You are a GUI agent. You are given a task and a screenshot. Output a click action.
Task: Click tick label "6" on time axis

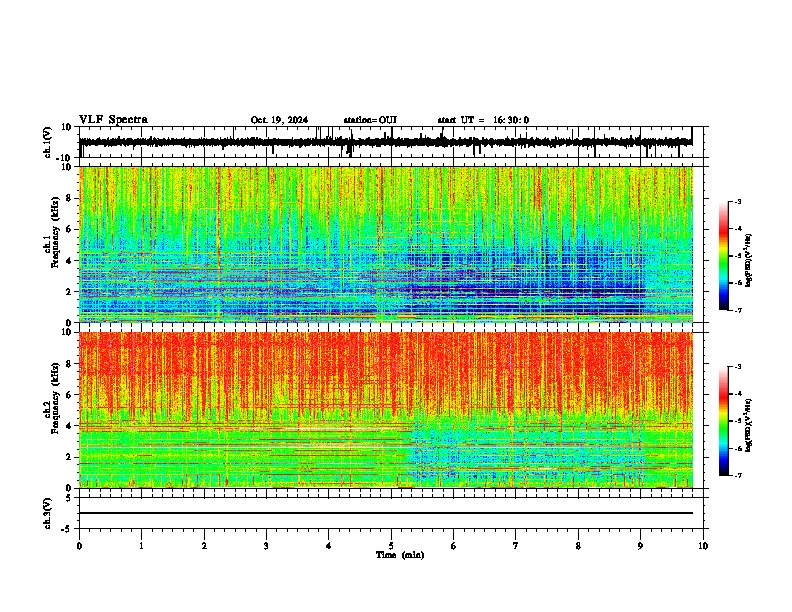click(x=454, y=546)
